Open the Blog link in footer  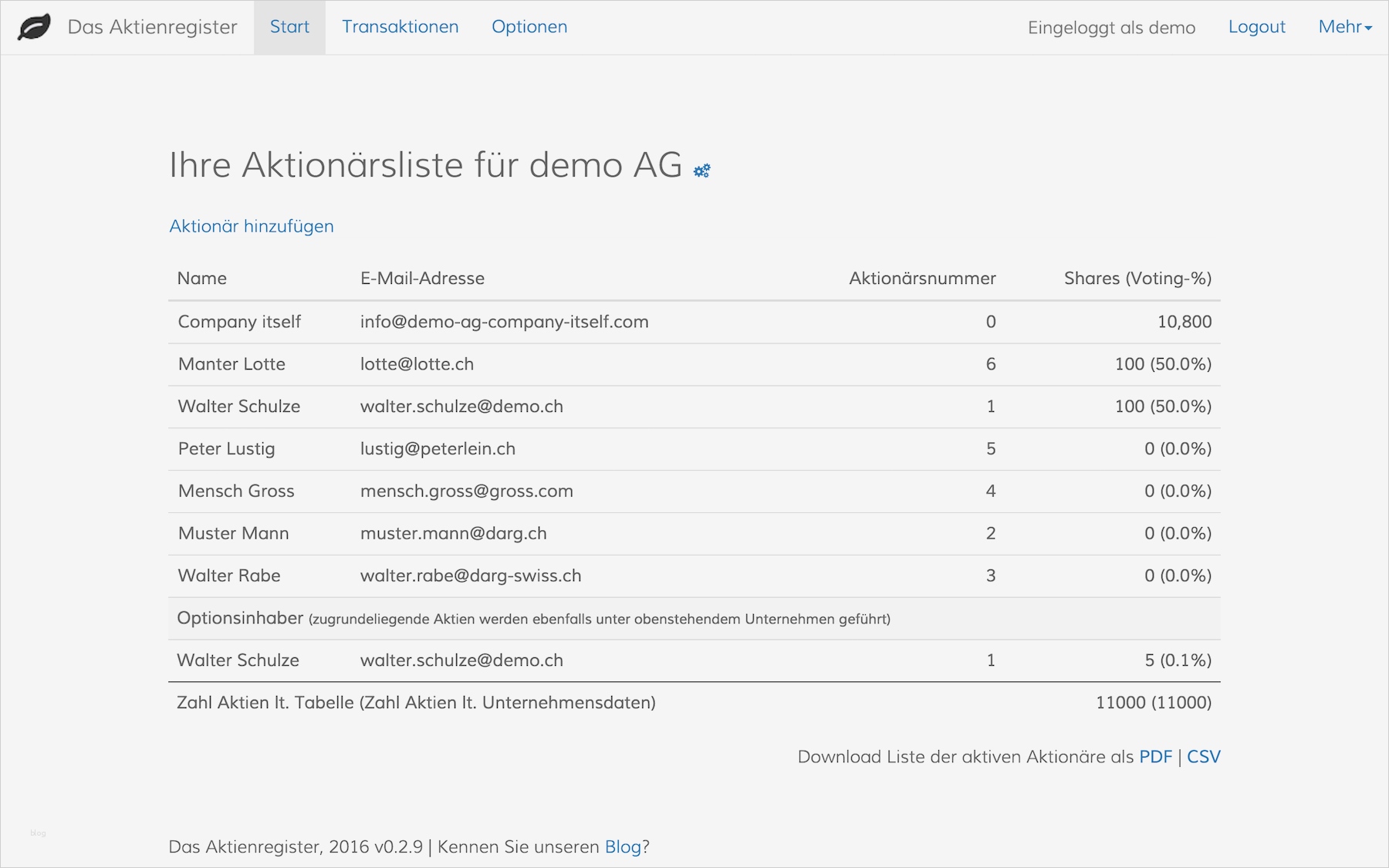tap(623, 847)
